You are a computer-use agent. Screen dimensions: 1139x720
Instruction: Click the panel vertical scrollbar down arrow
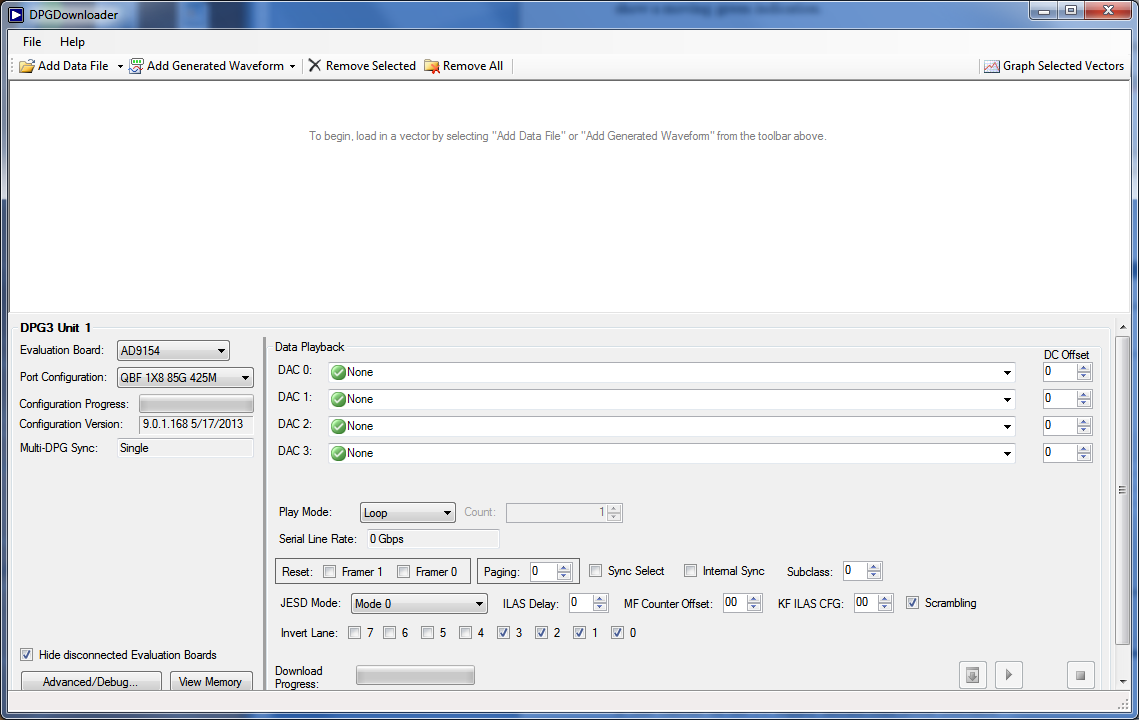click(x=1123, y=681)
